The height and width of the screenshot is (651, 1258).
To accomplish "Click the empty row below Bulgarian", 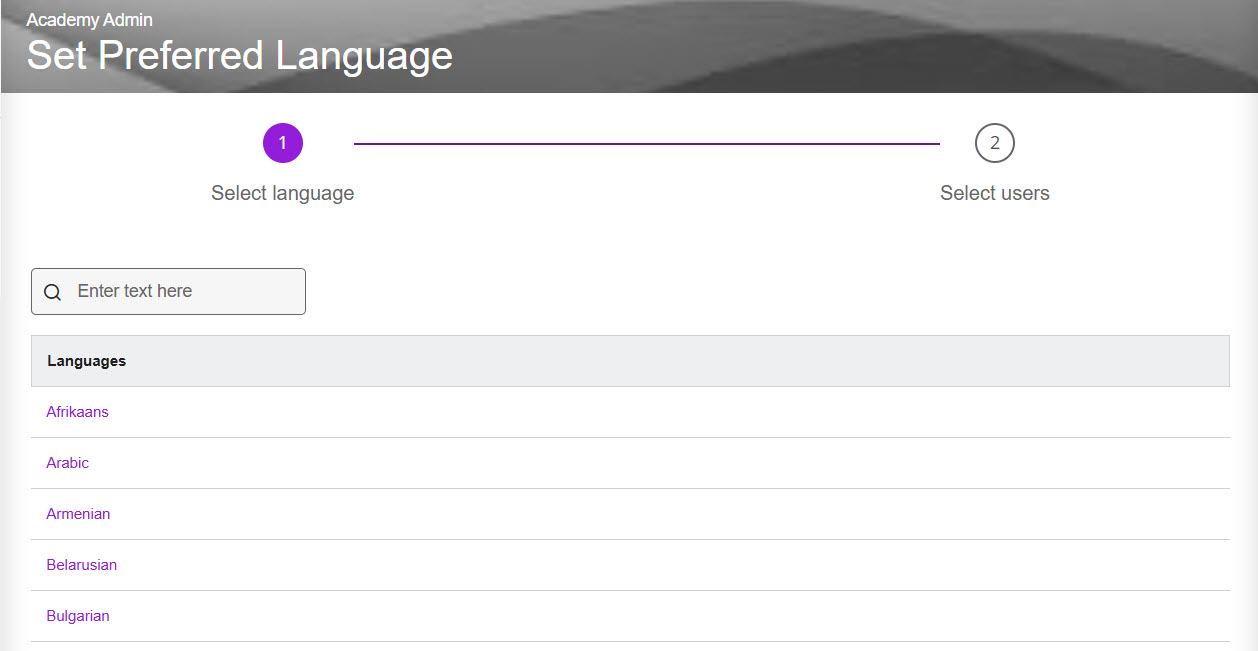I will (630, 647).
